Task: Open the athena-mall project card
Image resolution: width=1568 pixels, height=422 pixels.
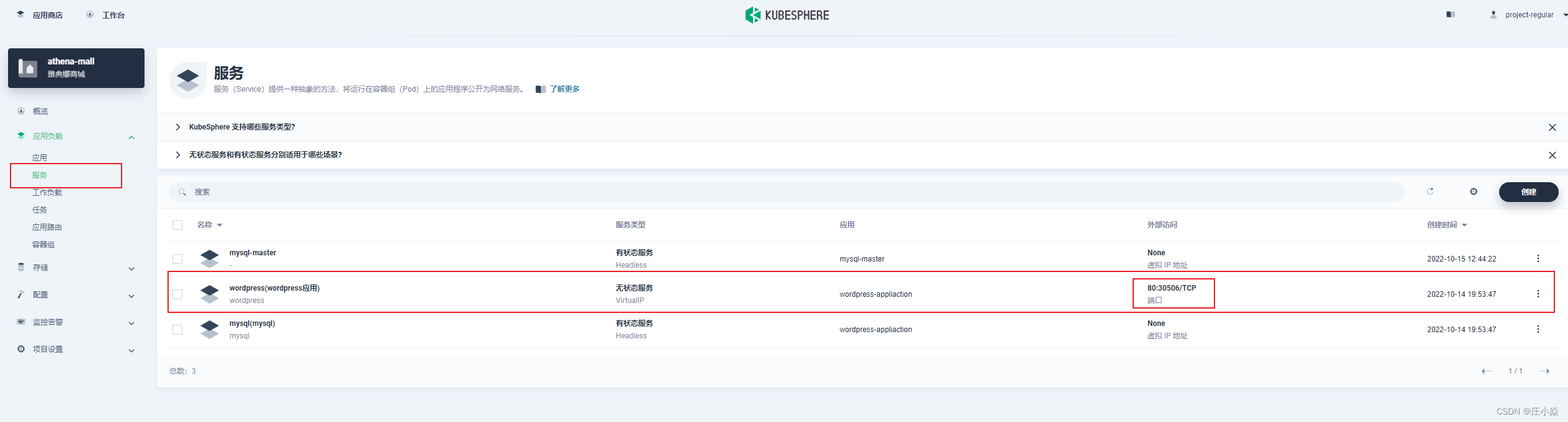Action: click(x=76, y=68)
